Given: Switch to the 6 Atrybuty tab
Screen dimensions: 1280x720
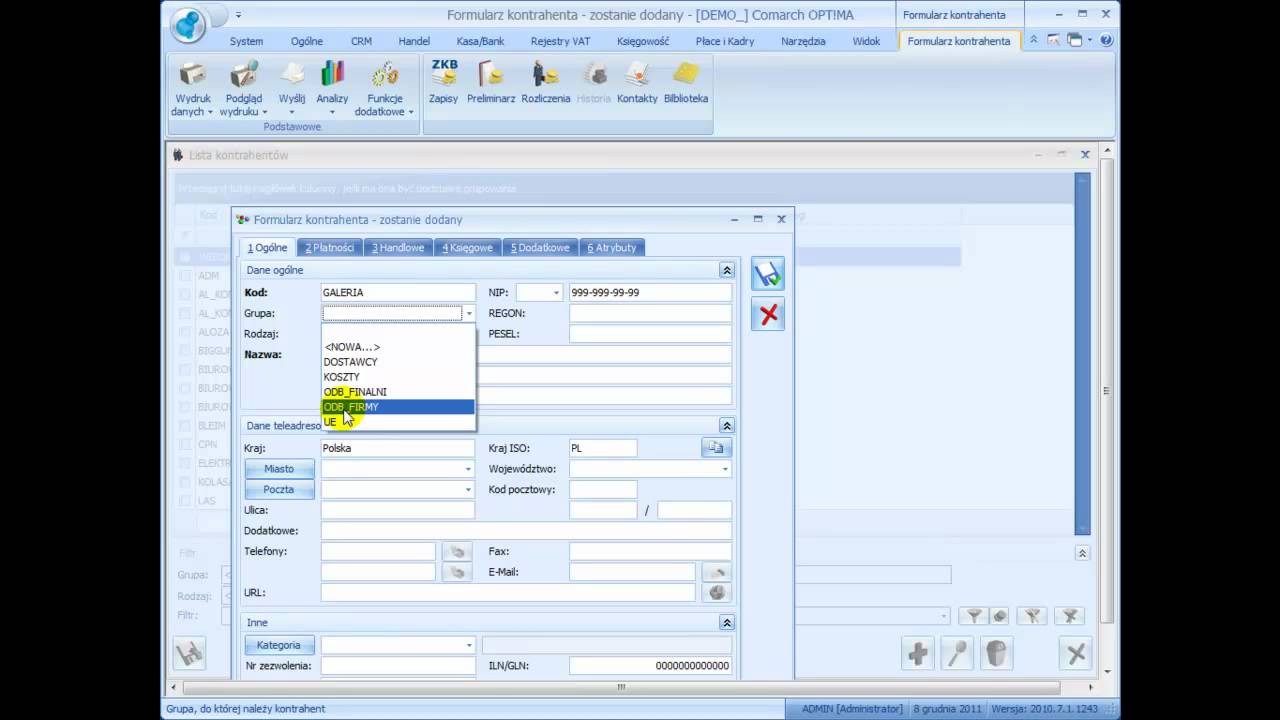Looking at the screenshot, I should (612, 247).
